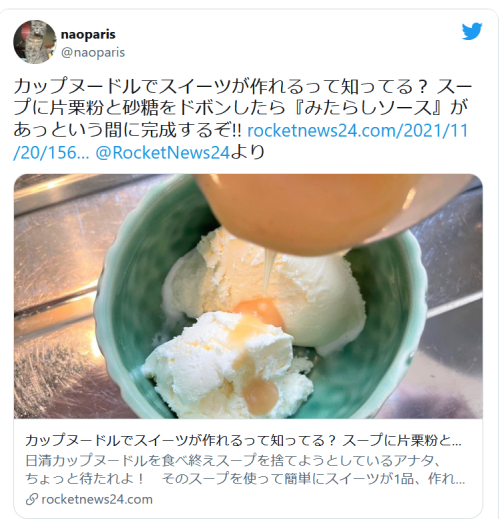Open the rocketnews24.com/2021/11 article URL
This screenshot has height=519, width=500.
pos(358,131)
